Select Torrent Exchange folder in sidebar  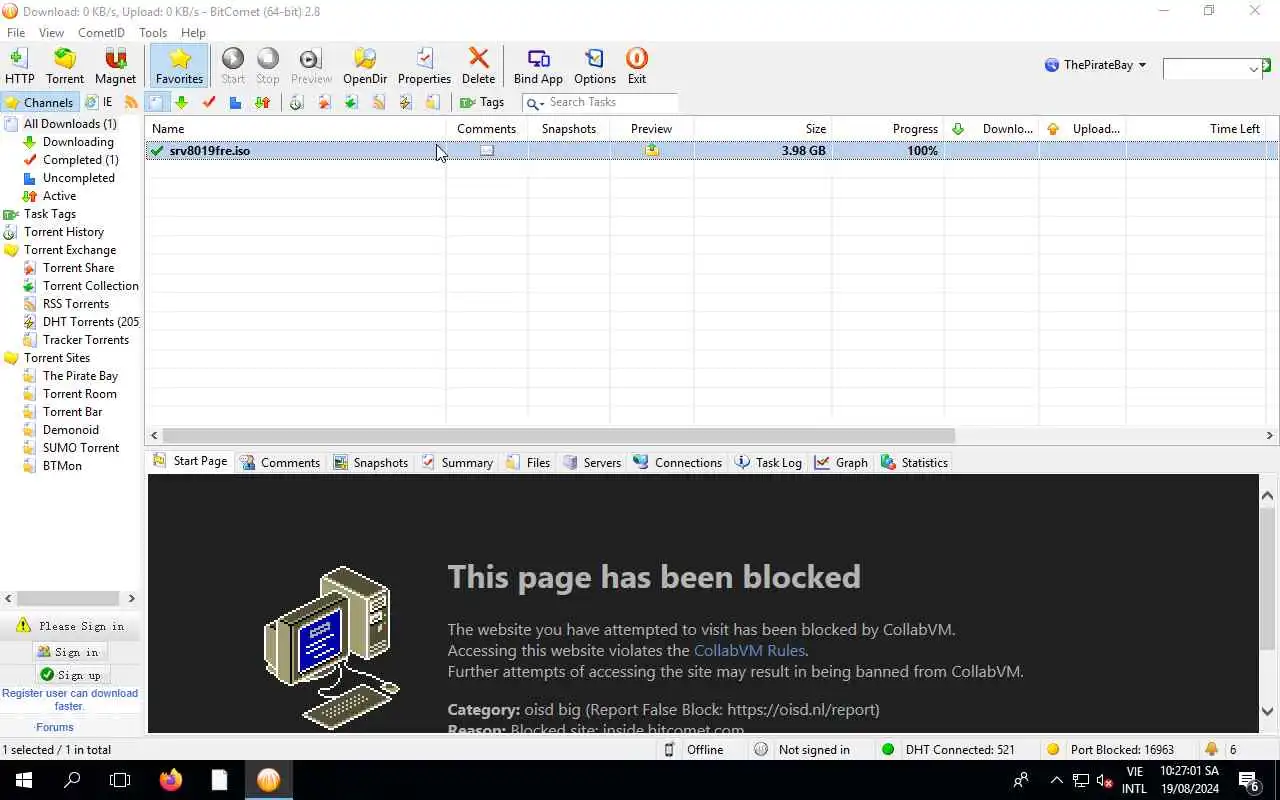point(69,250)
